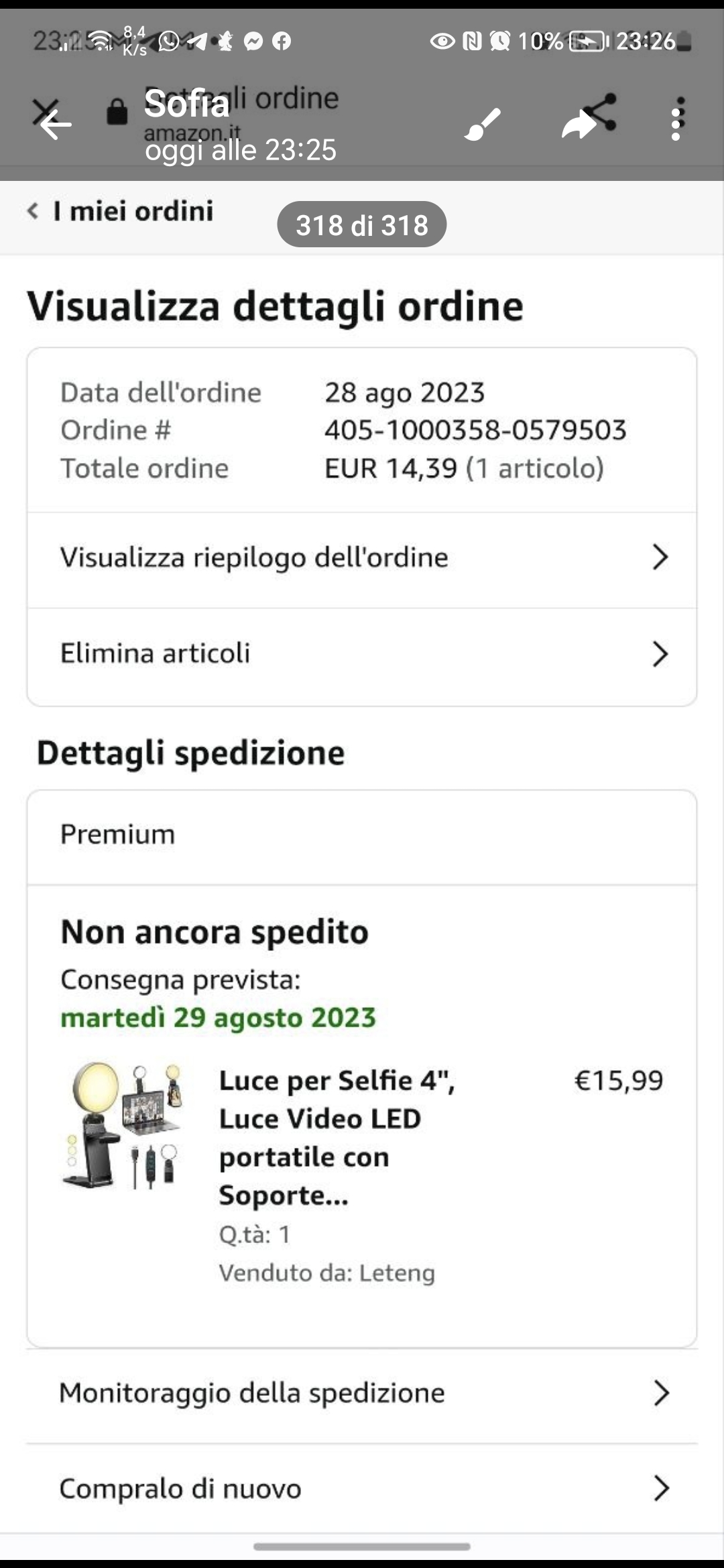Tap the order number 405-1000358-0579503

click(475, 430)
